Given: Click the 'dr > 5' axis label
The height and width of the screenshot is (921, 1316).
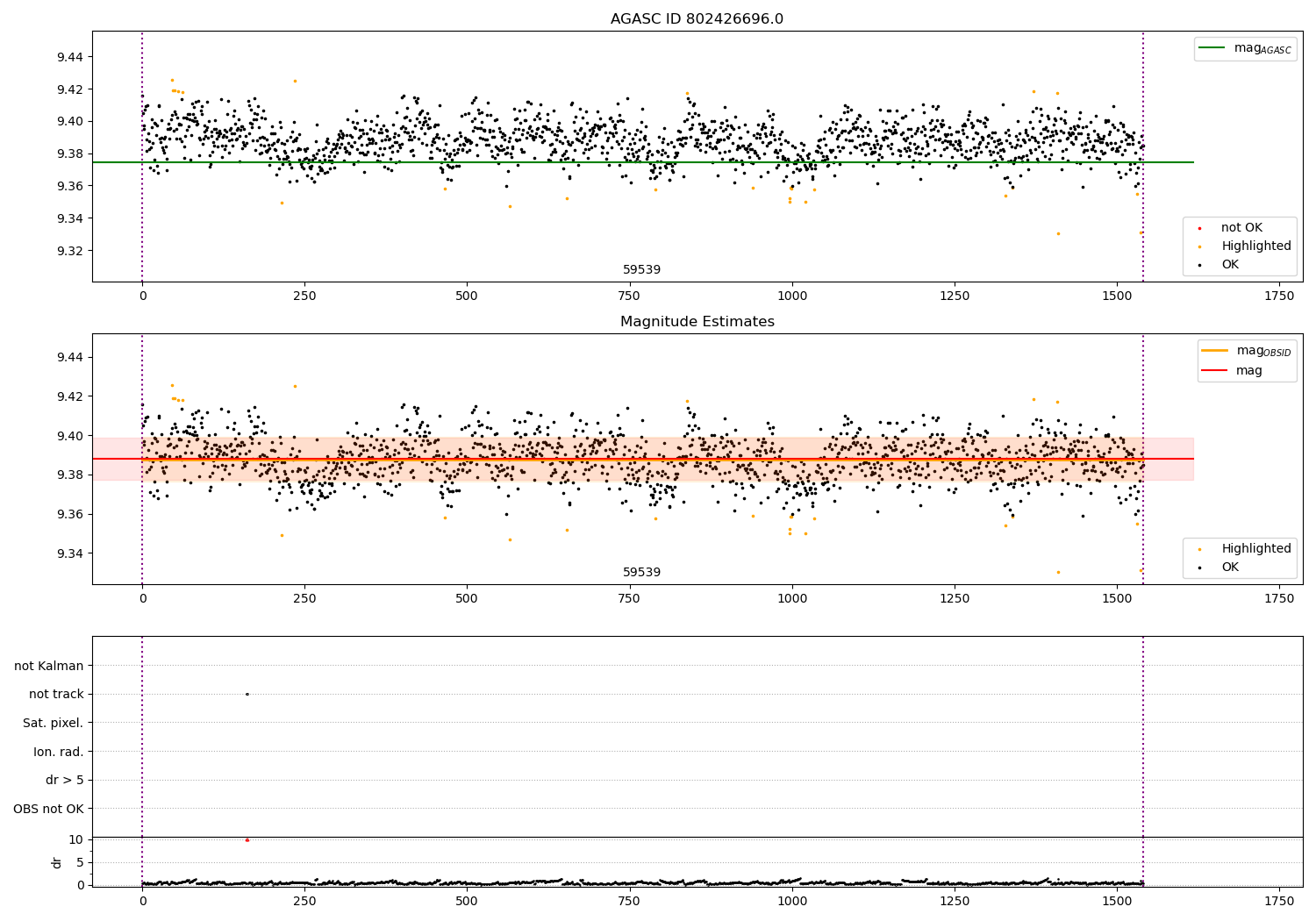Looking at the screenshot, I should click(65, 780).
